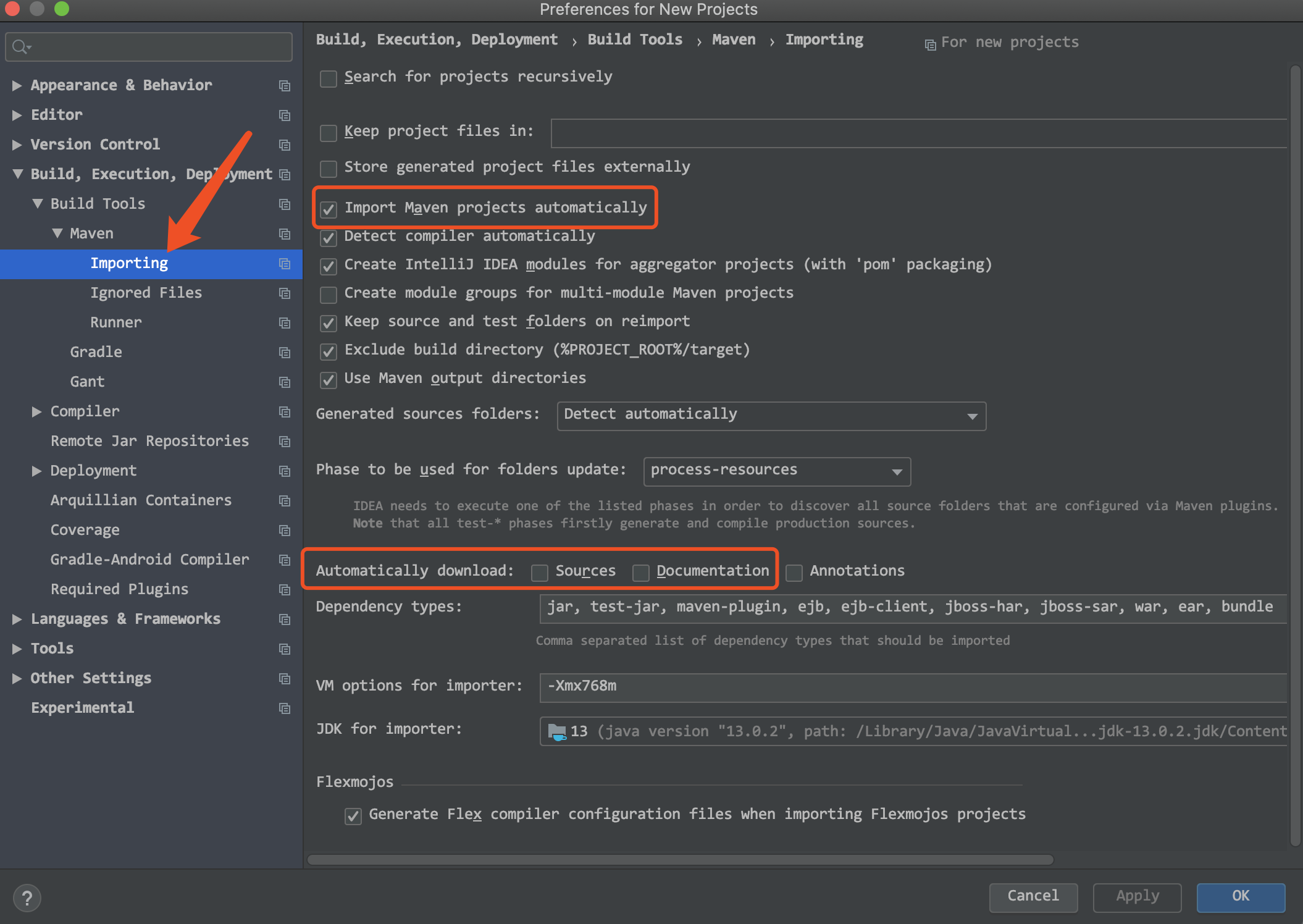Viewport: 1303px width, 924px height.
Task: Enable Search for projects recursively
Action: click(329, 78)
